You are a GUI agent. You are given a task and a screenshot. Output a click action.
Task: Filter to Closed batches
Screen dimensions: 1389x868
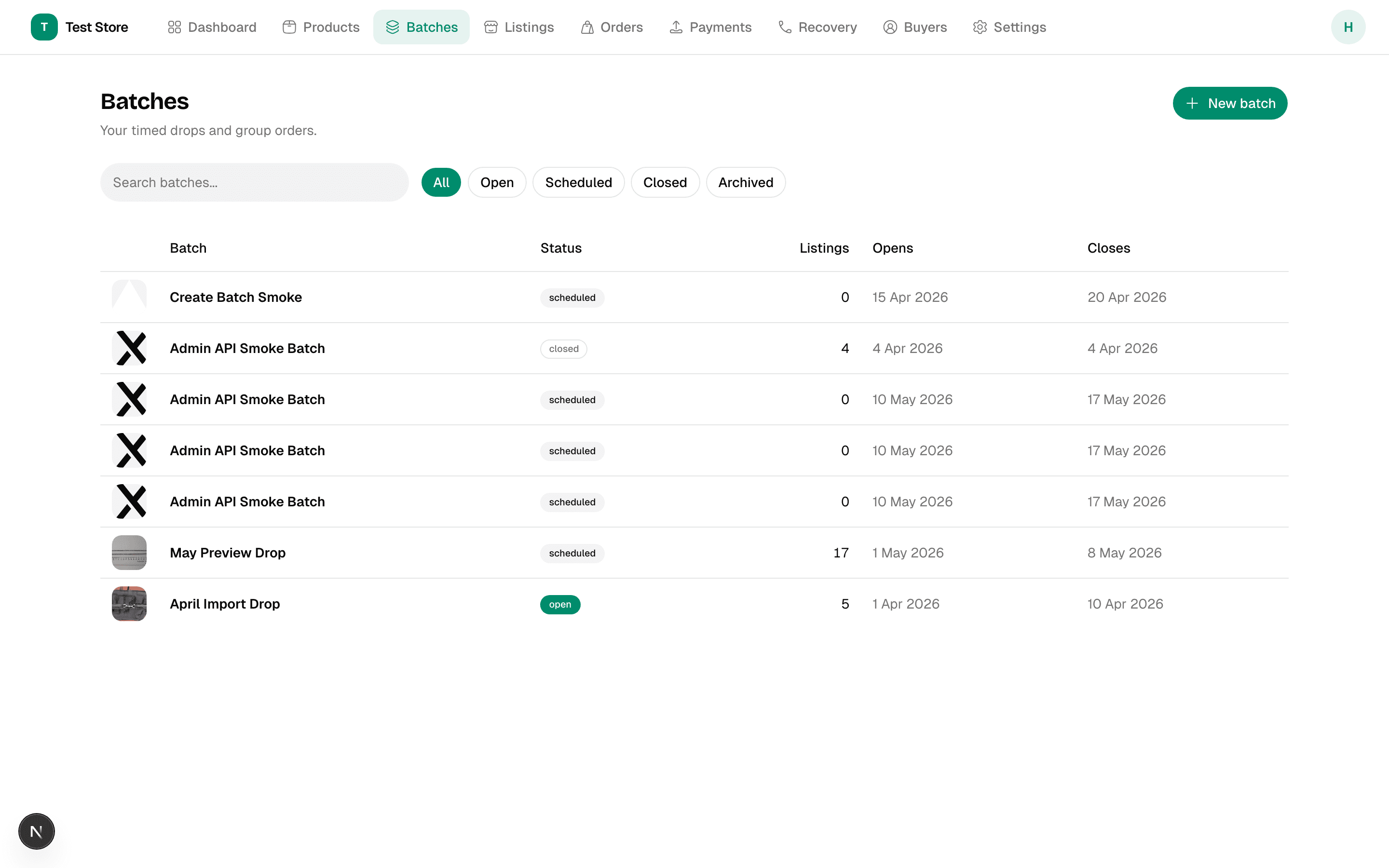pyautogui.click(x=665, y=183)
